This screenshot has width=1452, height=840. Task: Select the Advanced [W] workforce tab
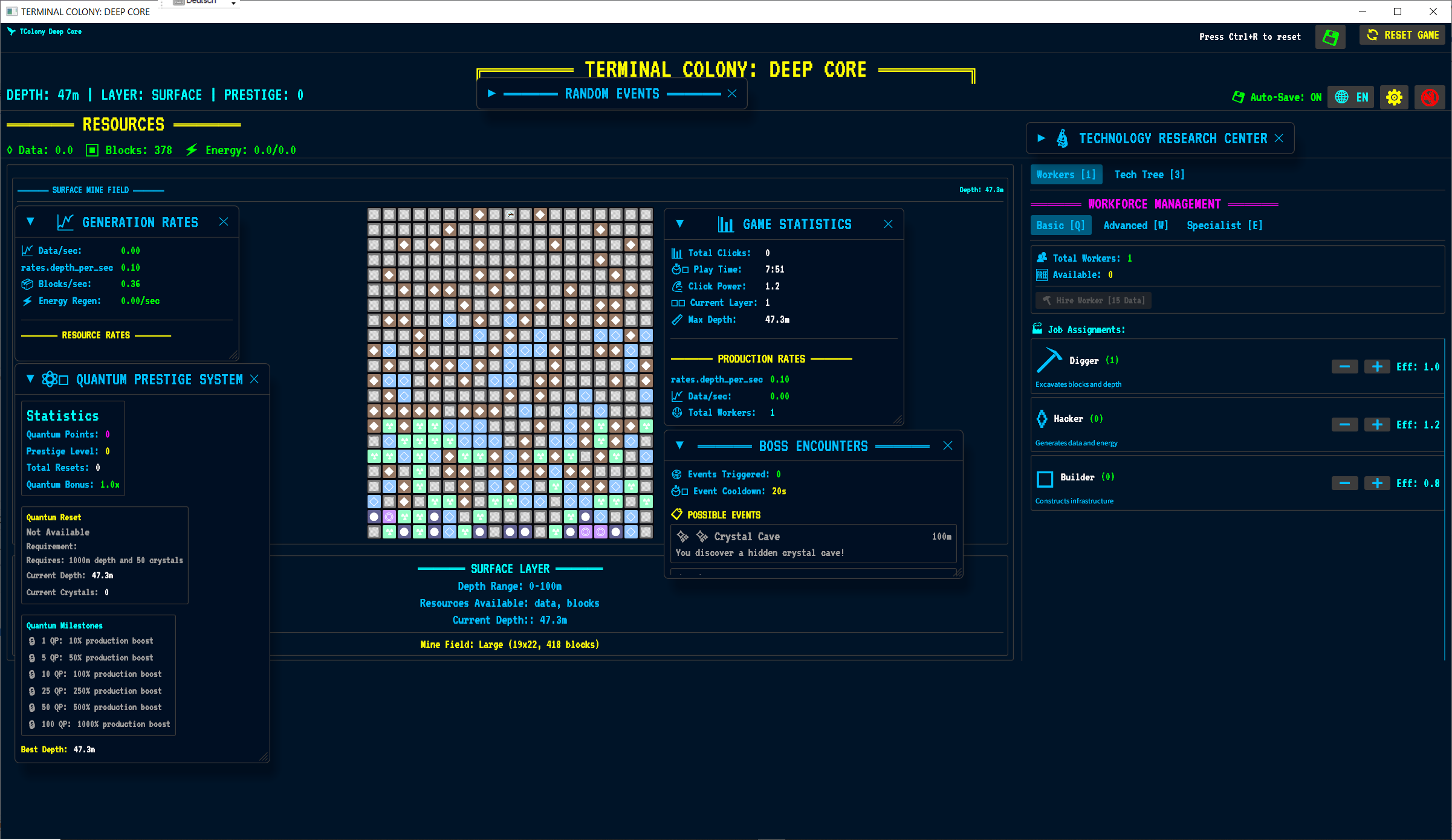(x=1135, y=225)
